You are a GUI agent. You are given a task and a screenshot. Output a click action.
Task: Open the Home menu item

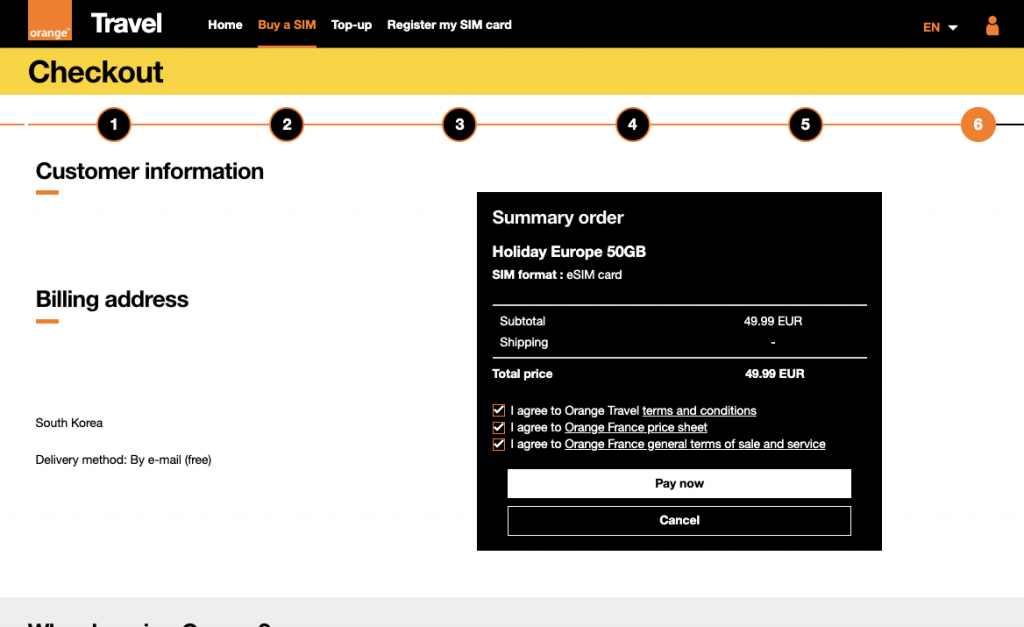tap(225, 25)
